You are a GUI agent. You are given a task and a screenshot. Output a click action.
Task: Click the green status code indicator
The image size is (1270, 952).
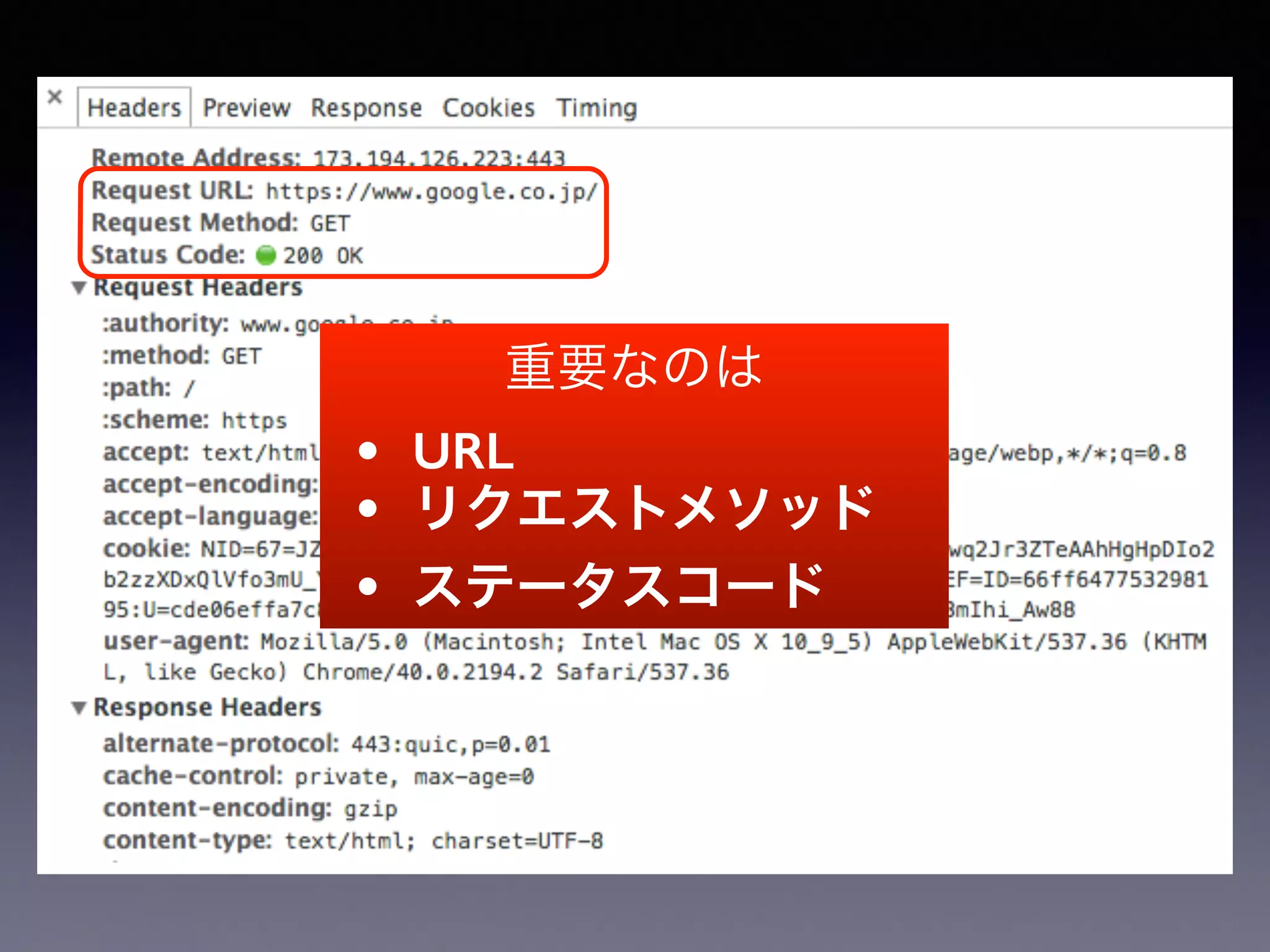(265, 255)
